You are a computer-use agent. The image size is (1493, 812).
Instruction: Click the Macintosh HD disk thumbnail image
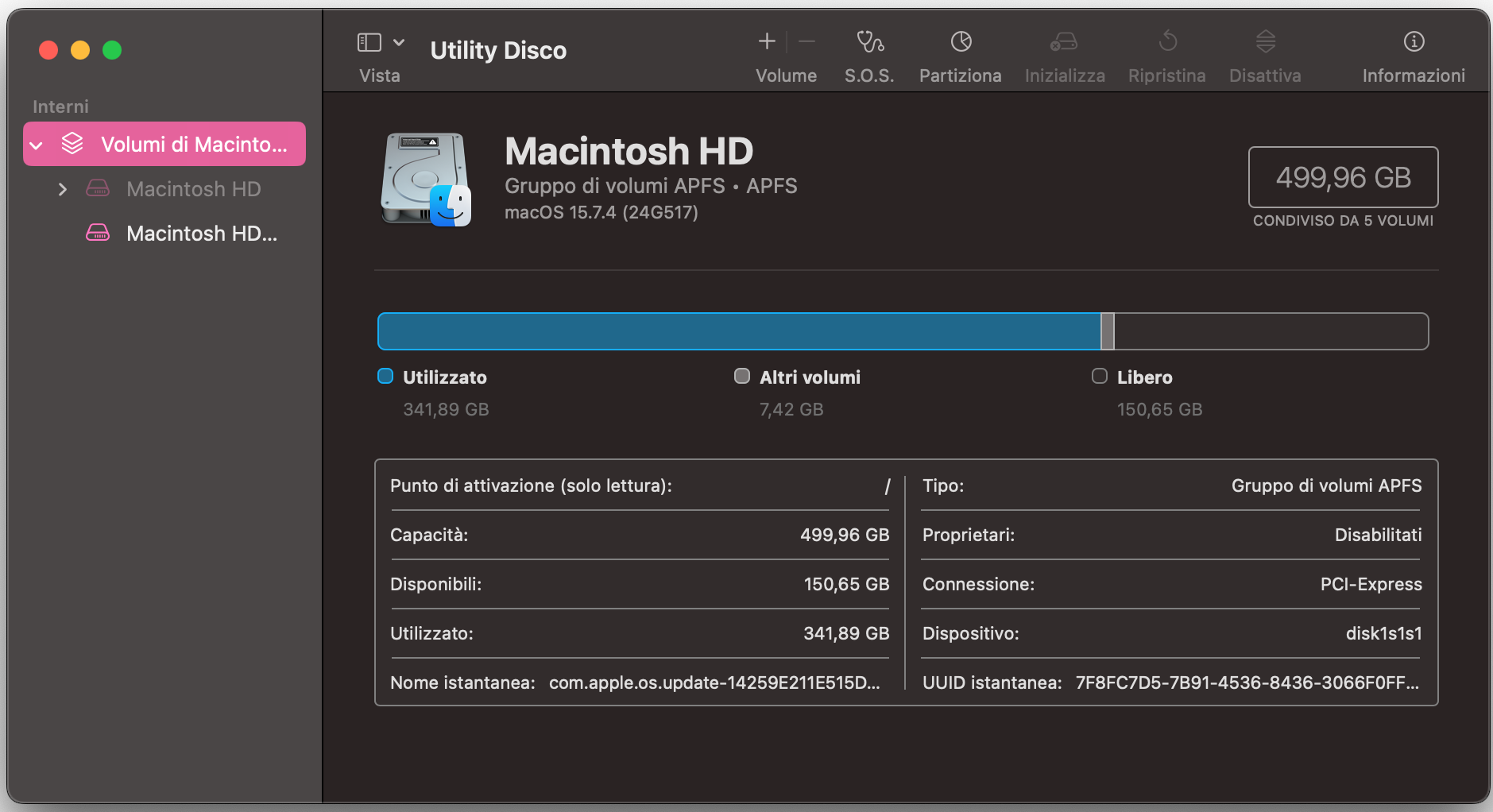pos(424,179)
